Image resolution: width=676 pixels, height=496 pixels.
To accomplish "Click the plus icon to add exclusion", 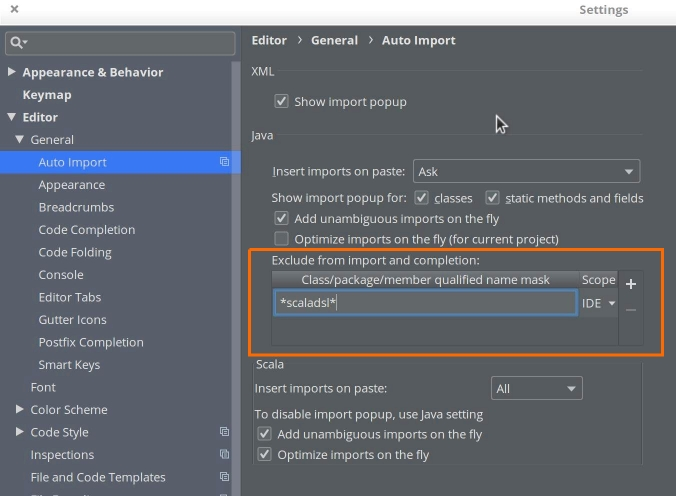I will 630,284.
